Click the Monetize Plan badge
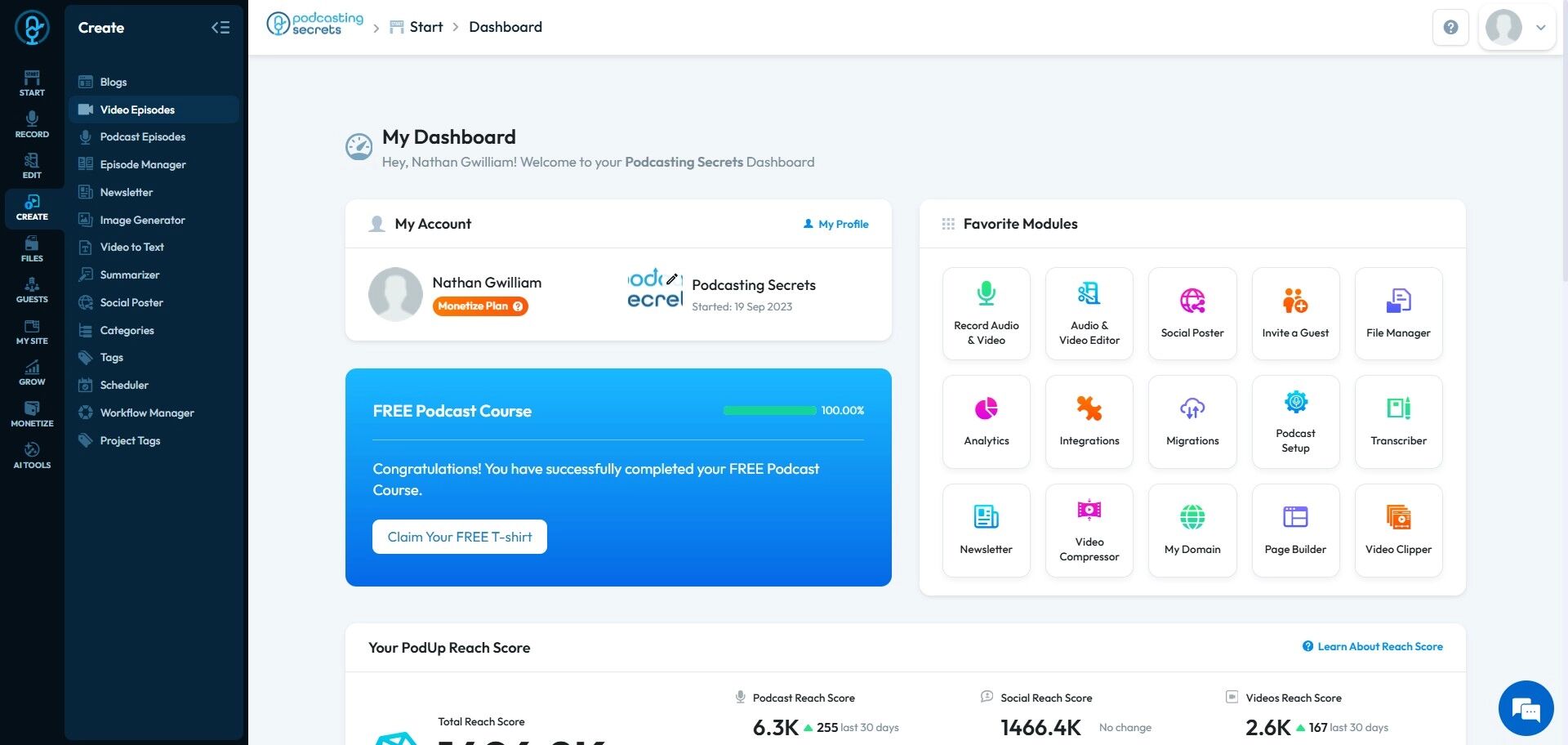Screen dimensions: 1568x745 pyautogui.click(x=480, y=306)
